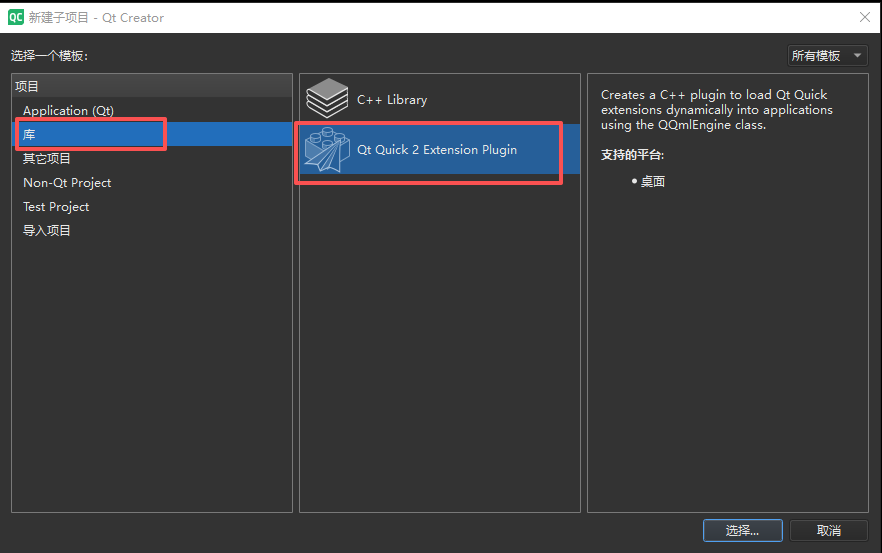Click the 取消 button
This screenshot has width=882, height=553.
[x=829, y=530]
